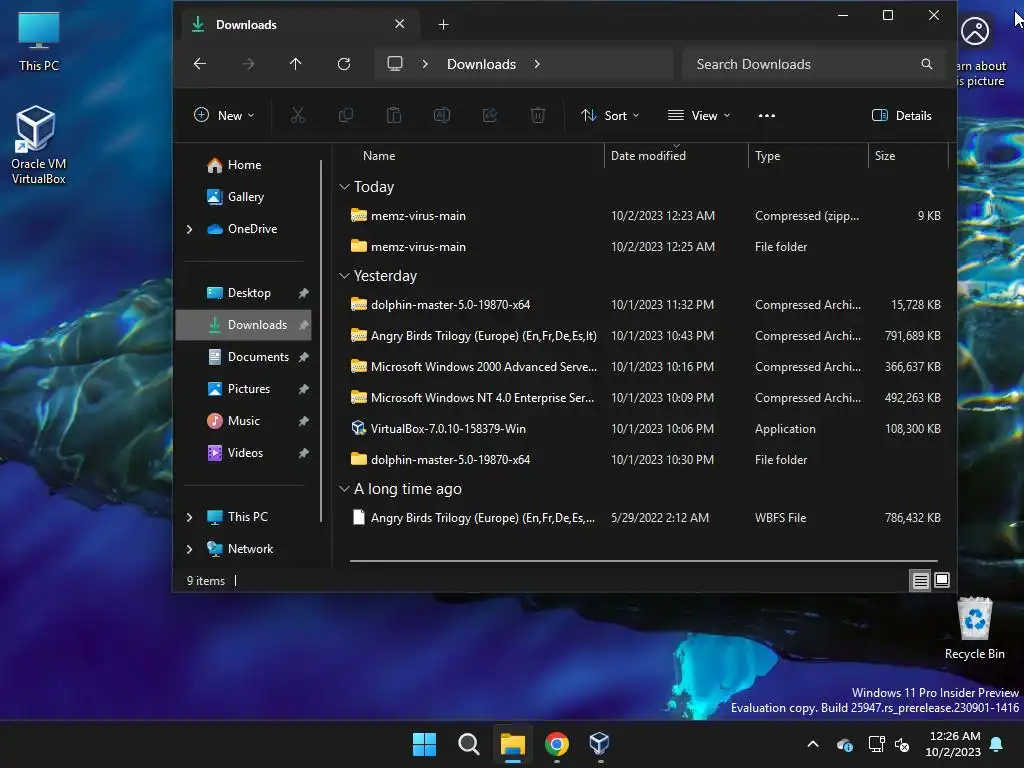Viewport: 1024px width, 768px height.
Task: Click the search magnifier icon in Explorer
Action: tap(927, 64)
